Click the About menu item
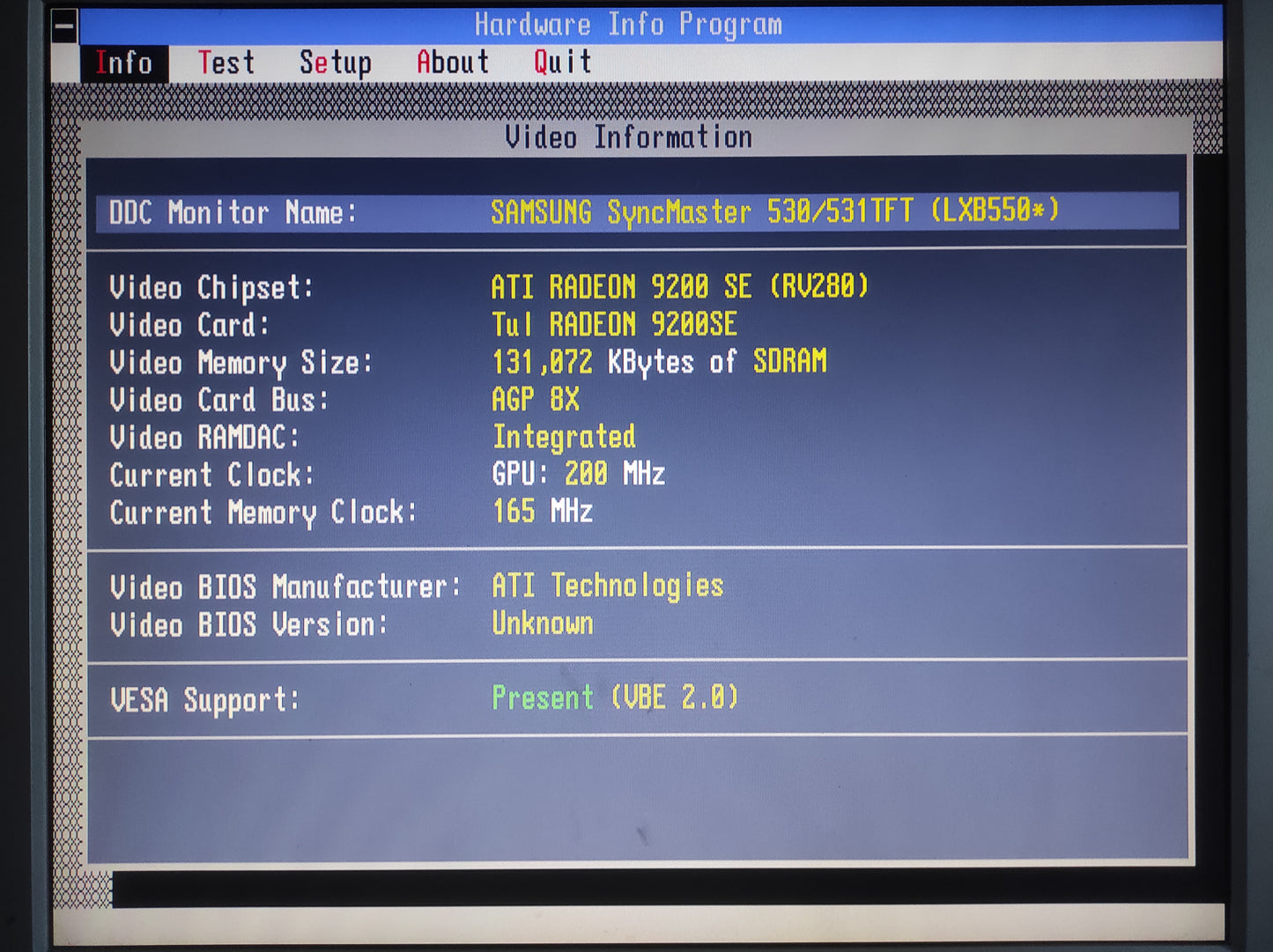The height and width of the screenshot is (952, 1273). point(452,63)
